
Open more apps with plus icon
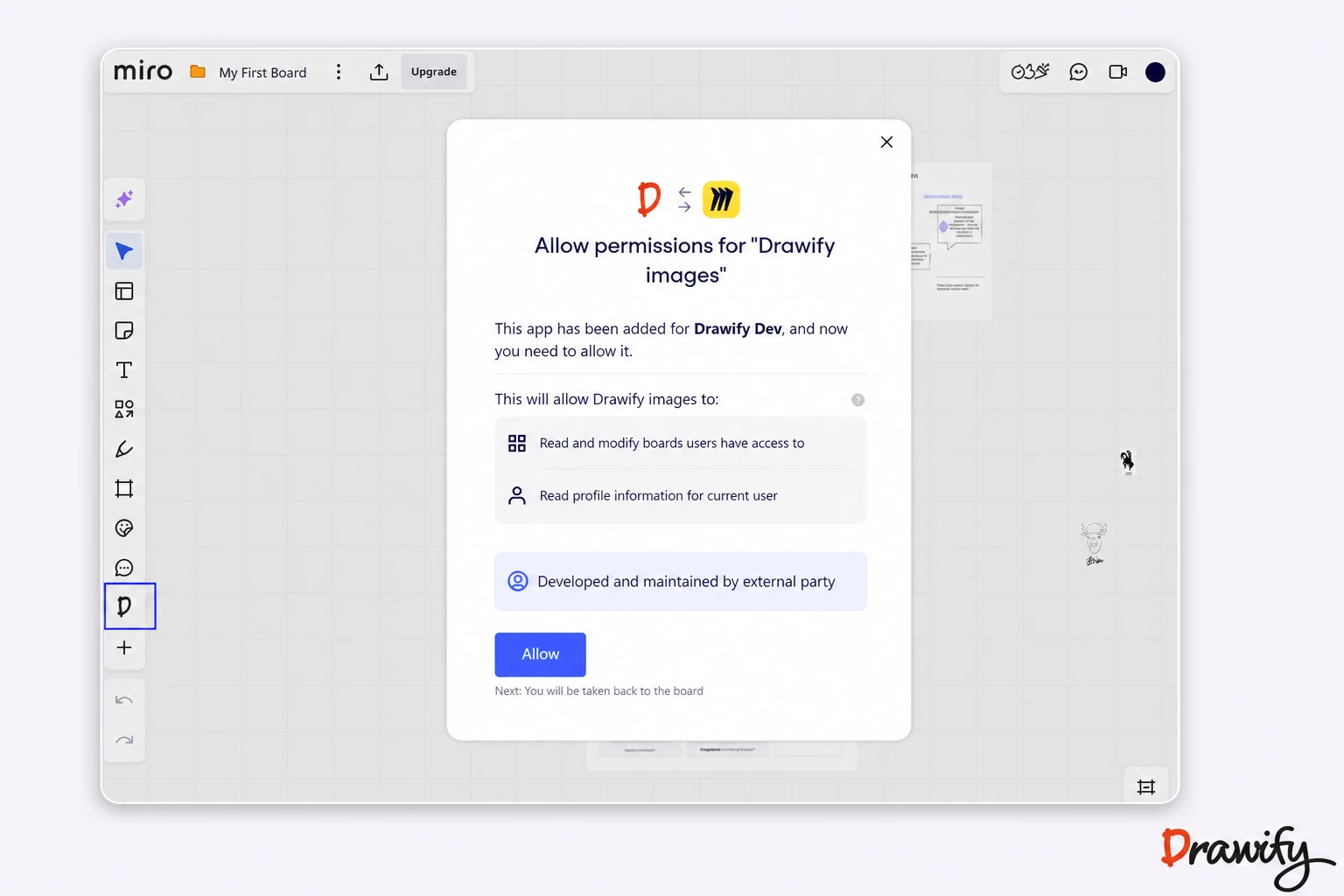point(124,647)
